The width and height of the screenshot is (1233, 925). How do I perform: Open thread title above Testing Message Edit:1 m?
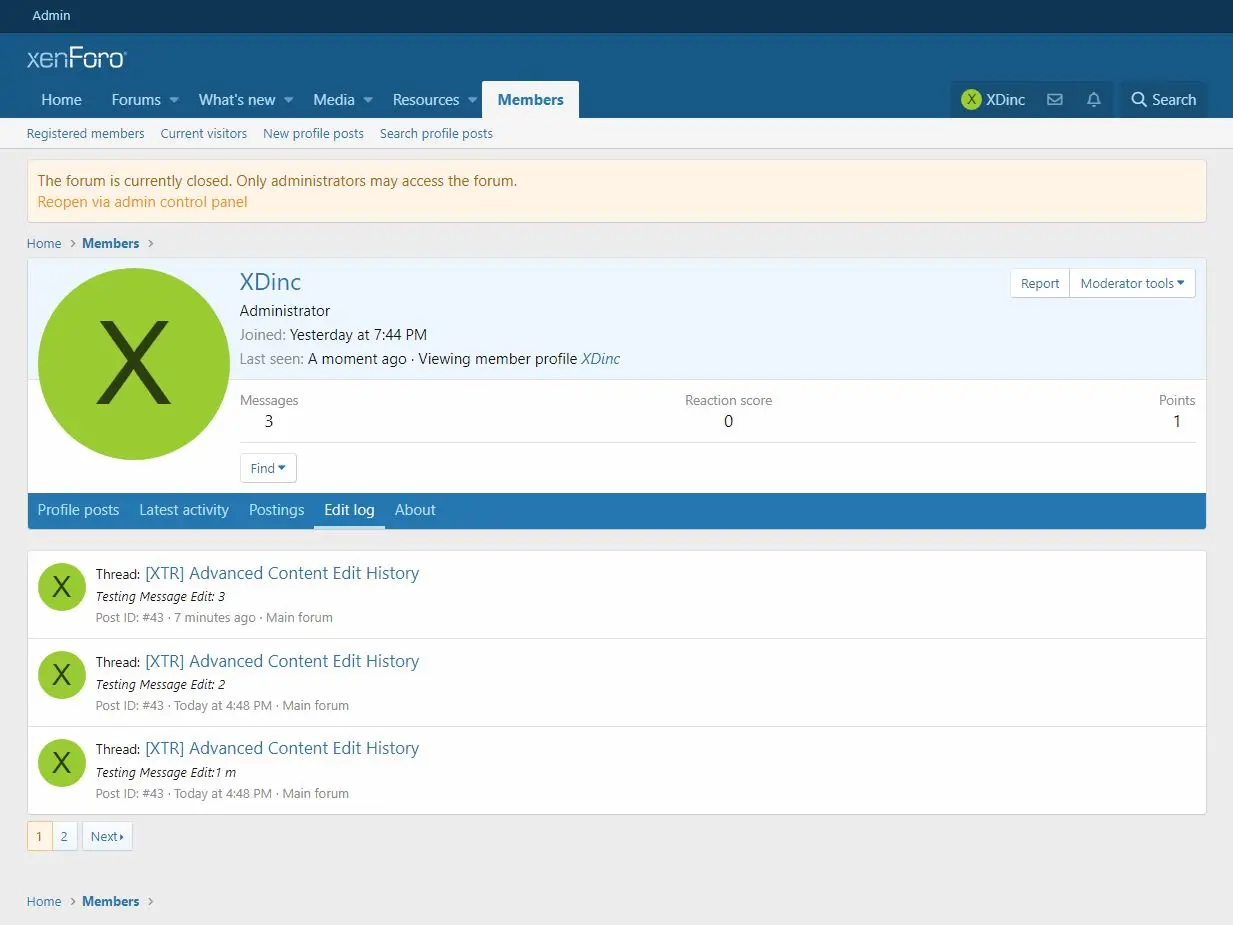282,748
